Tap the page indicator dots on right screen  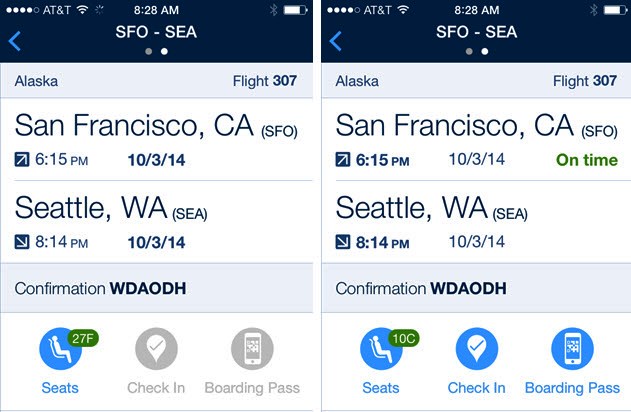click(477, 50)
